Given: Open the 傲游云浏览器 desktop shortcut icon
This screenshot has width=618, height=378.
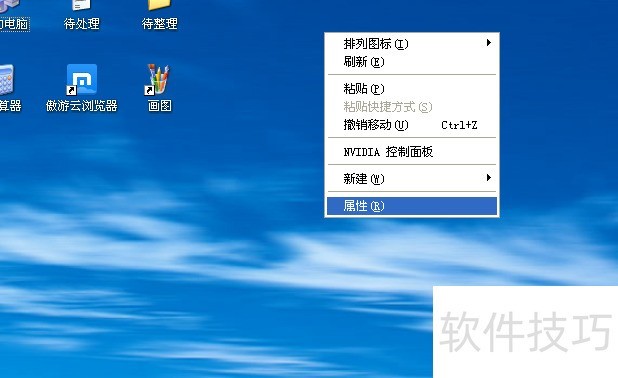Looking at the screenshot, I should 82,79.
